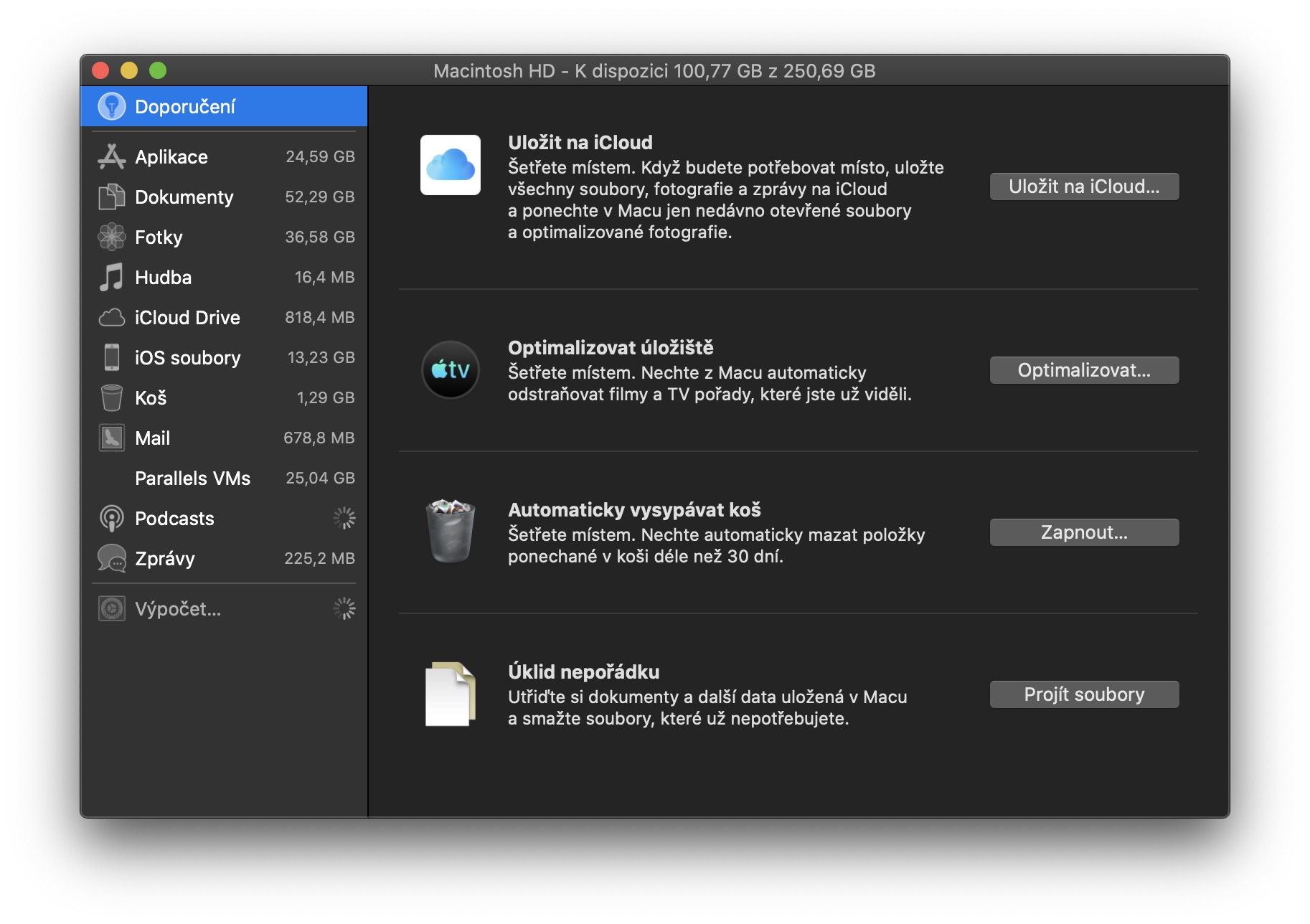
Task: Click the blue iCloud recommendation icon
Action: tap(451, 165)
